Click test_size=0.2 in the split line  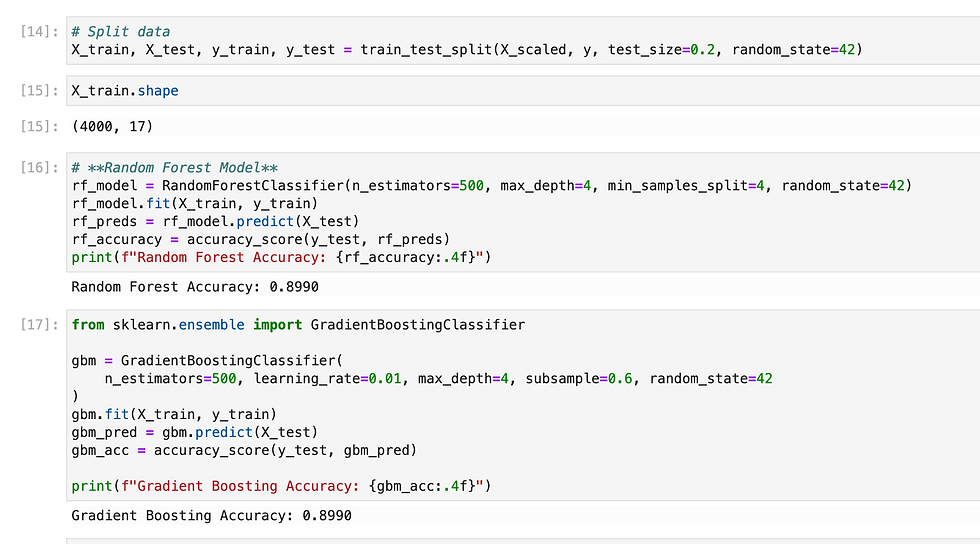pyautogui.click(x=661, y=49)
